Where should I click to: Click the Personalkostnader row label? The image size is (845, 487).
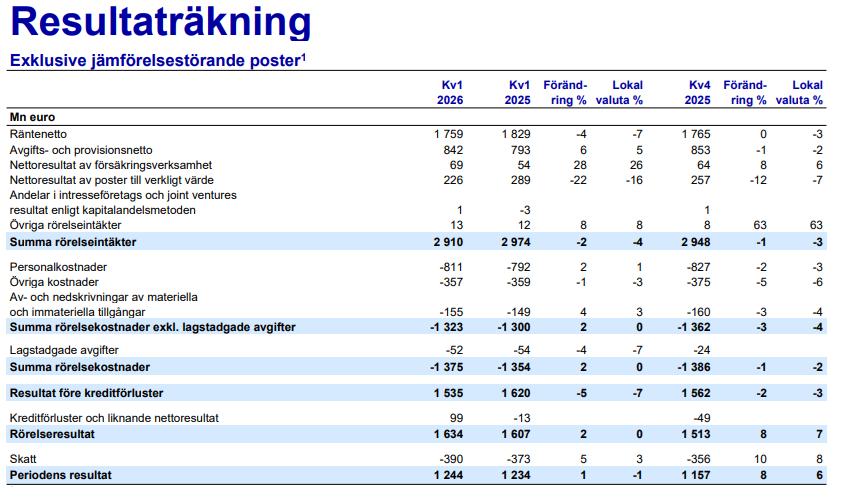[x=58, y=268]
